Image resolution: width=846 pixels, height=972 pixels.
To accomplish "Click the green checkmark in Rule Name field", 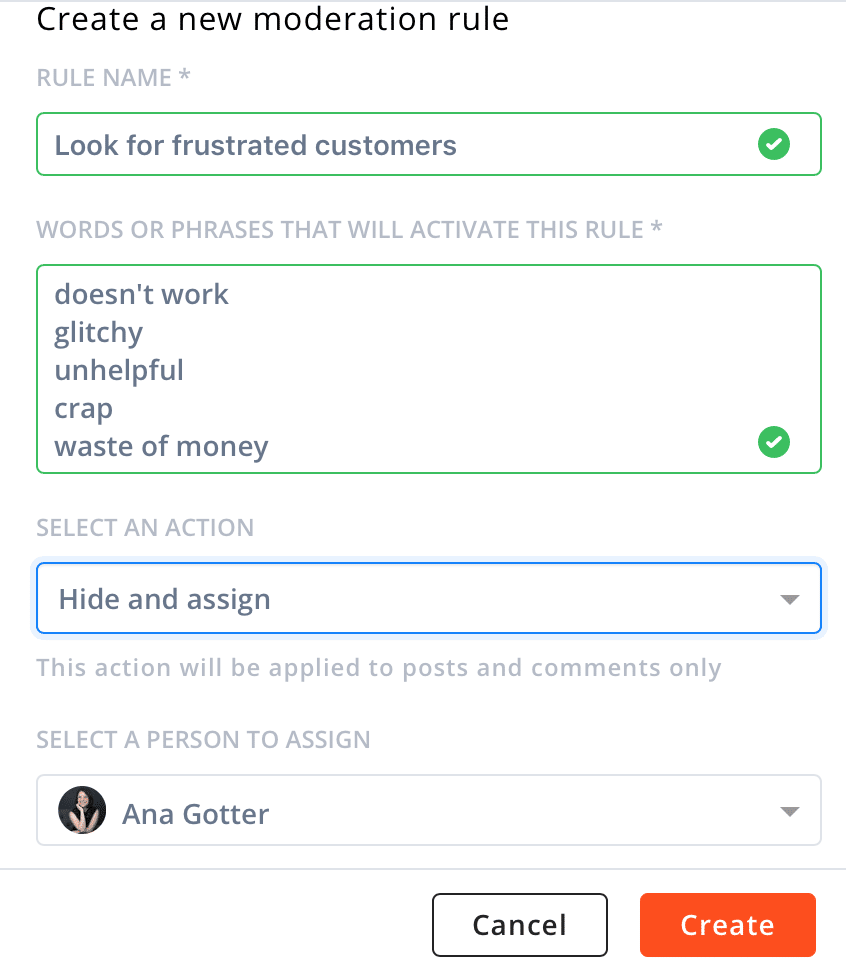I will [773, 145].
